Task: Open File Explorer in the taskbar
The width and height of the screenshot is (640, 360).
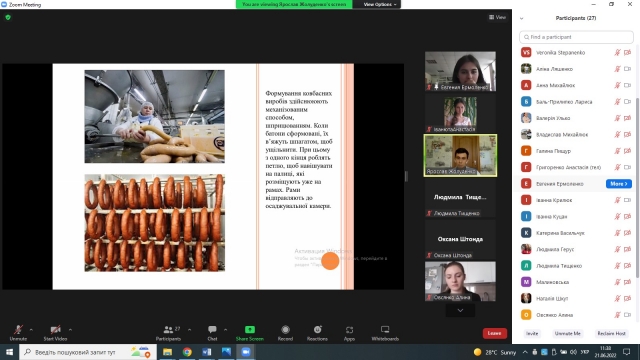Action: pyautogui.click(x=167, y=352)
